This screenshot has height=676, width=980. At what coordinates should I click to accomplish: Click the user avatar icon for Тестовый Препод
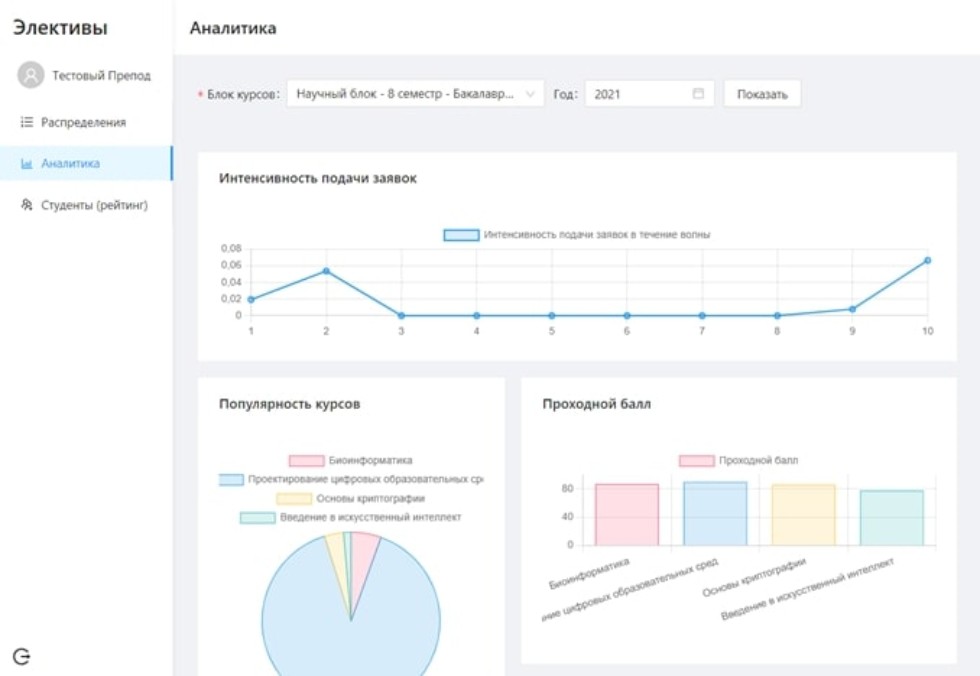(31, 75)
